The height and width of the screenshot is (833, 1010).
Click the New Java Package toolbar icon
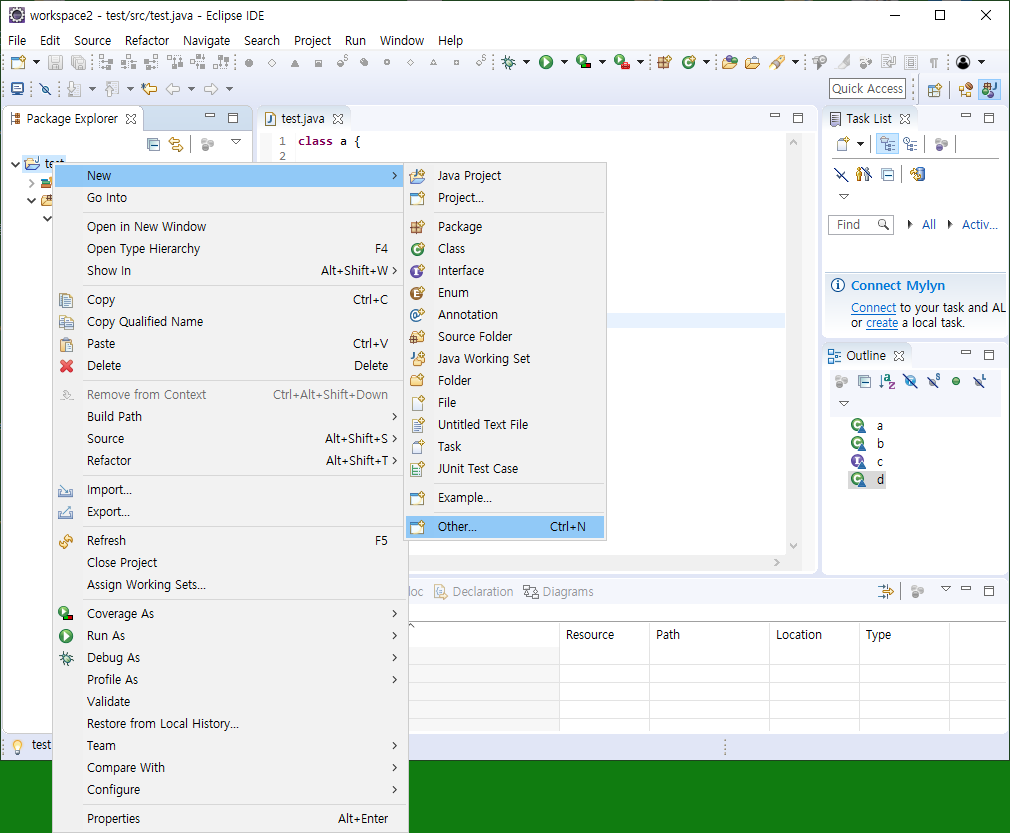tap(665, 62)
